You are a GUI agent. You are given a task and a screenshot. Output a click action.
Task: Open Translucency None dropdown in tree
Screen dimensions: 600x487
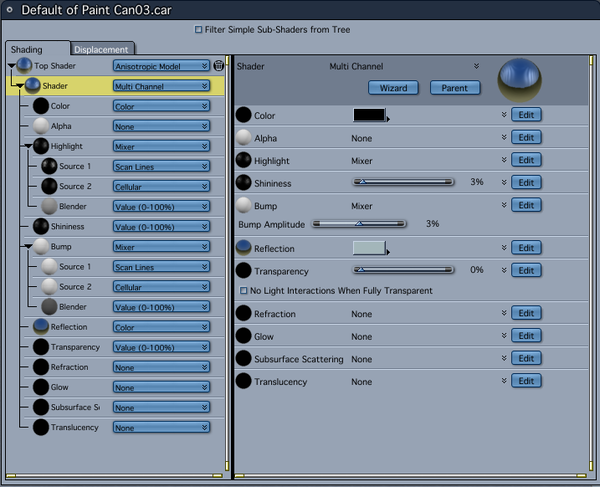(x=161, y=427)
